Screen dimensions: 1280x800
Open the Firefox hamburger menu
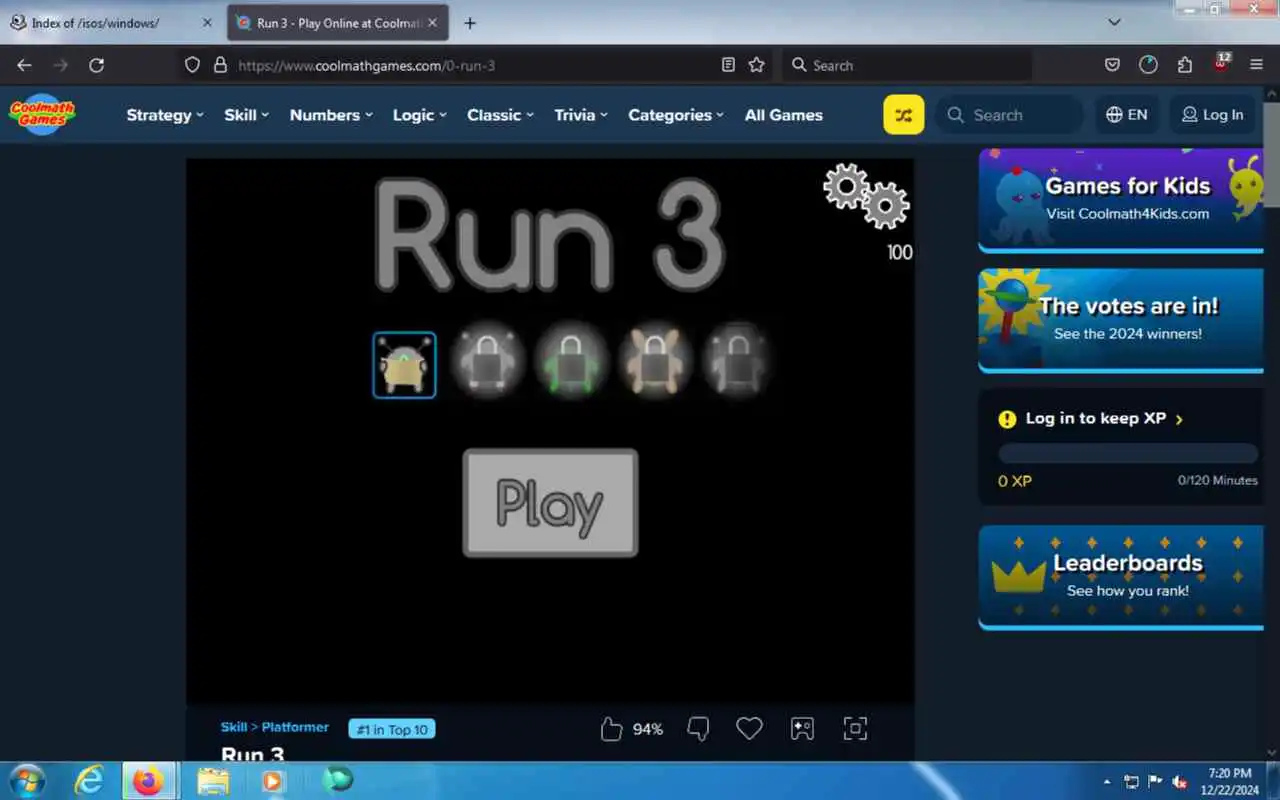tap(1257, 65)
